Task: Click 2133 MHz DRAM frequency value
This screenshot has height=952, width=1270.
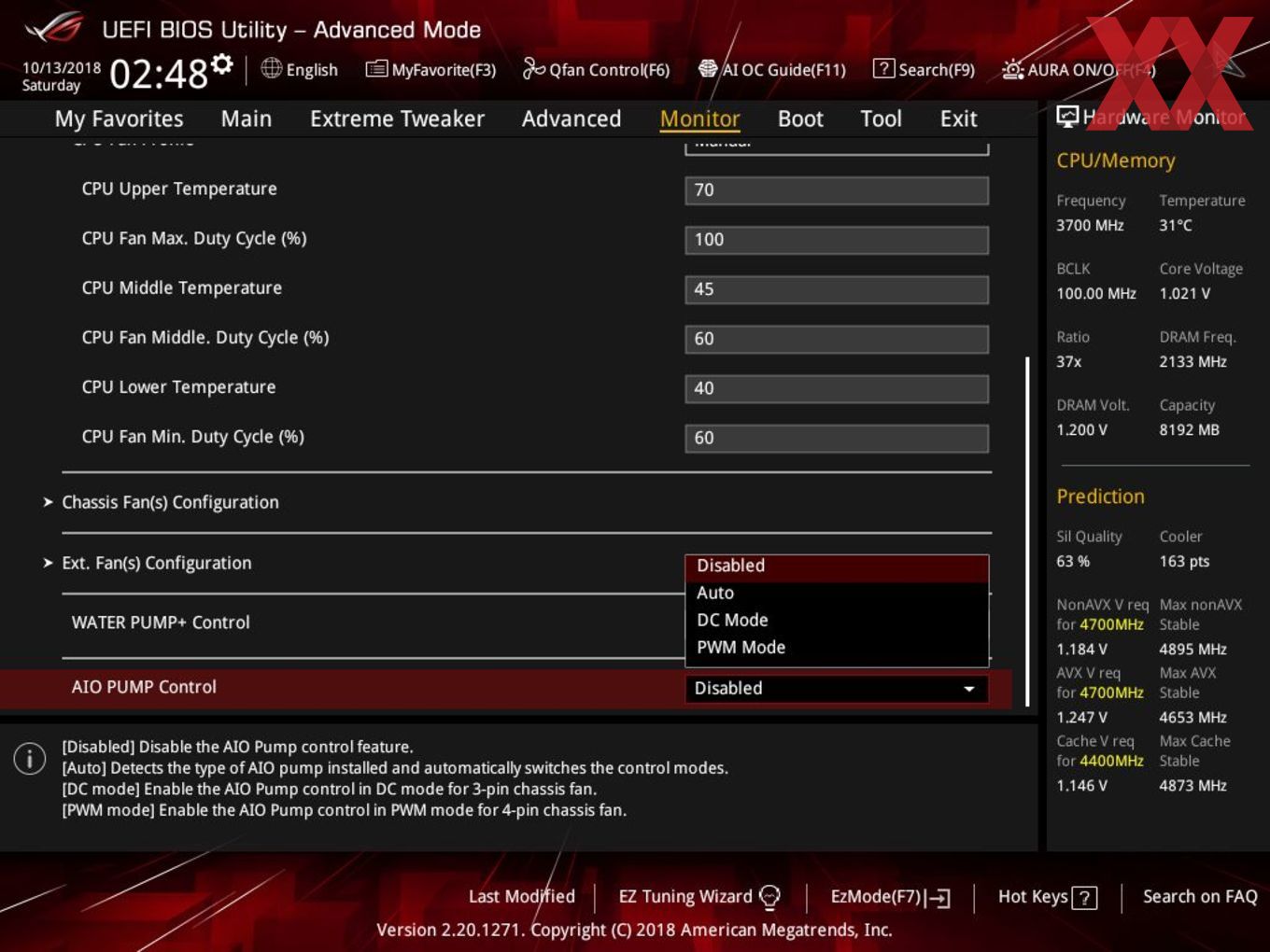Action: [1192, 361]
